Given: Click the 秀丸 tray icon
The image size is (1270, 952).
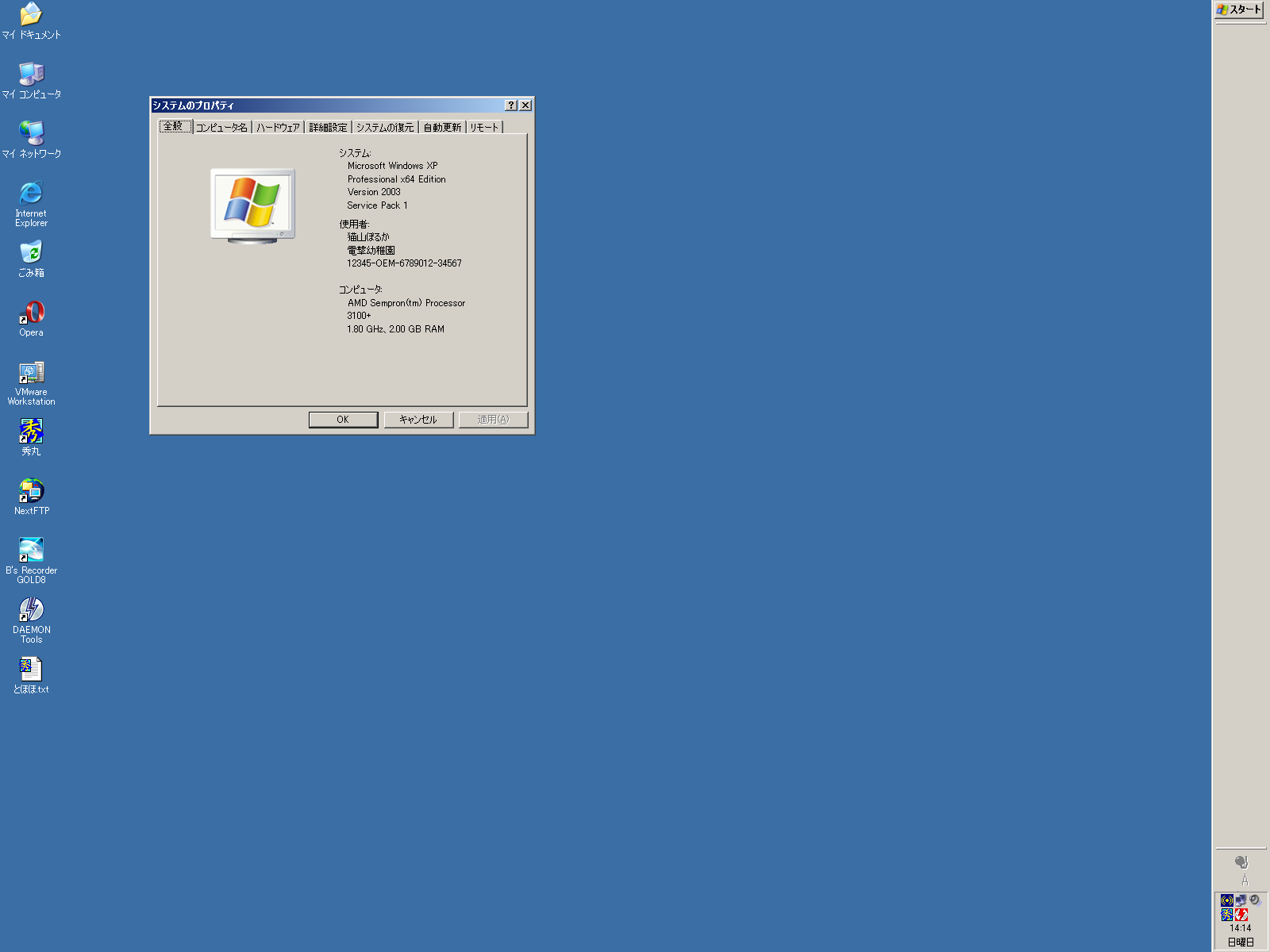Looking at the screenshot, I should [1227, 915].
